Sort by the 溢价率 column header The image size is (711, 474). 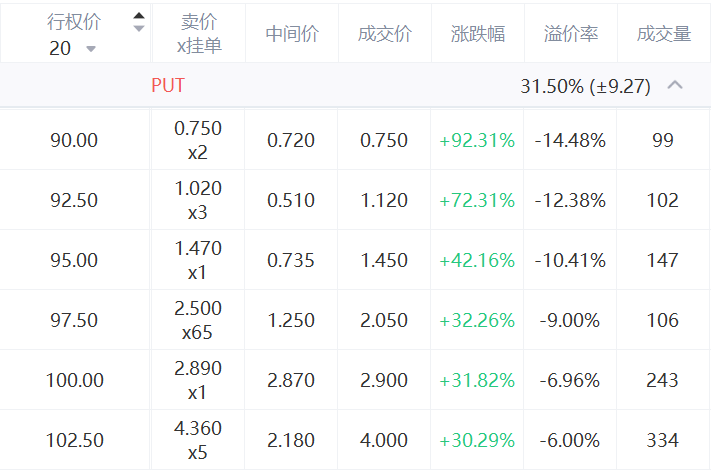[x=571, y=34]
